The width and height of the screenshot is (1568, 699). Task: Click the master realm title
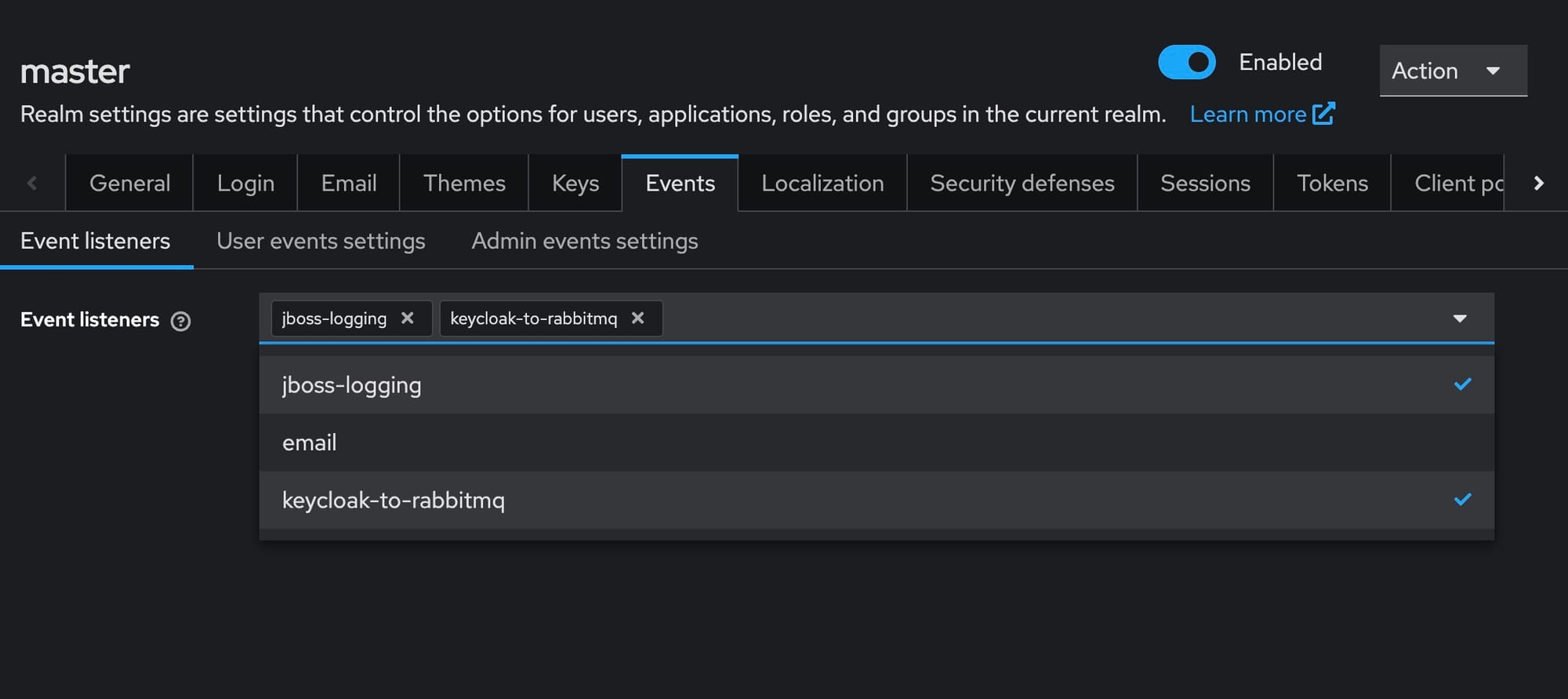pos(75,71)
